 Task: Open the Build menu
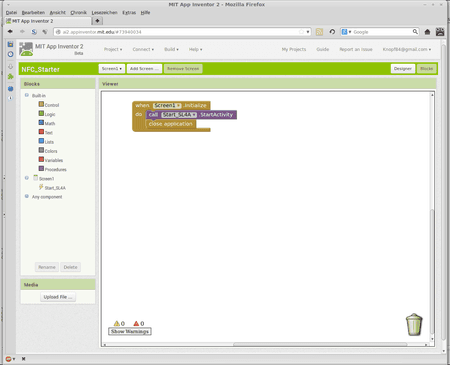171,49
